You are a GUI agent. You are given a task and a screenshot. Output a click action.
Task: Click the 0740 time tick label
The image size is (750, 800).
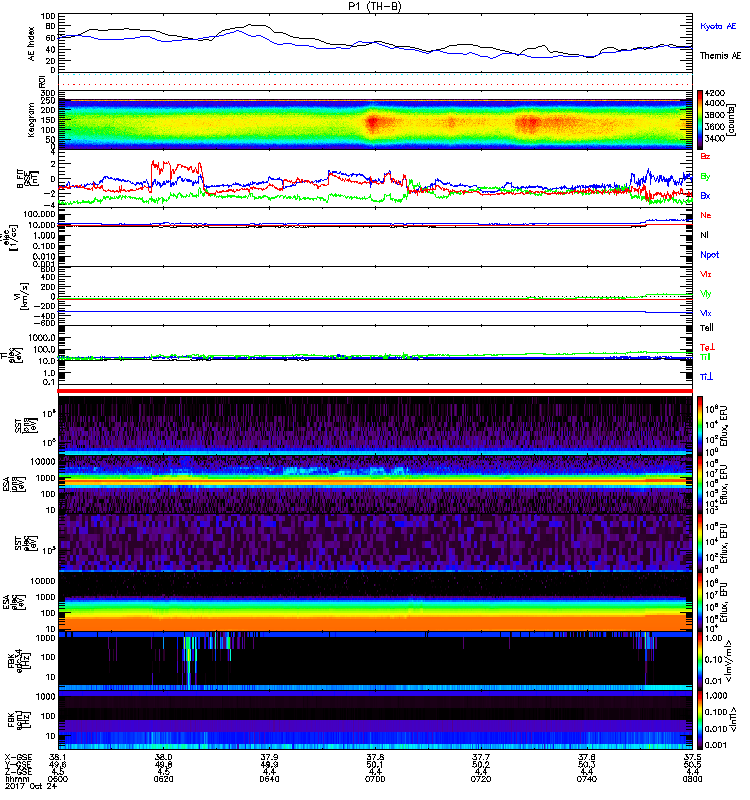587,779
